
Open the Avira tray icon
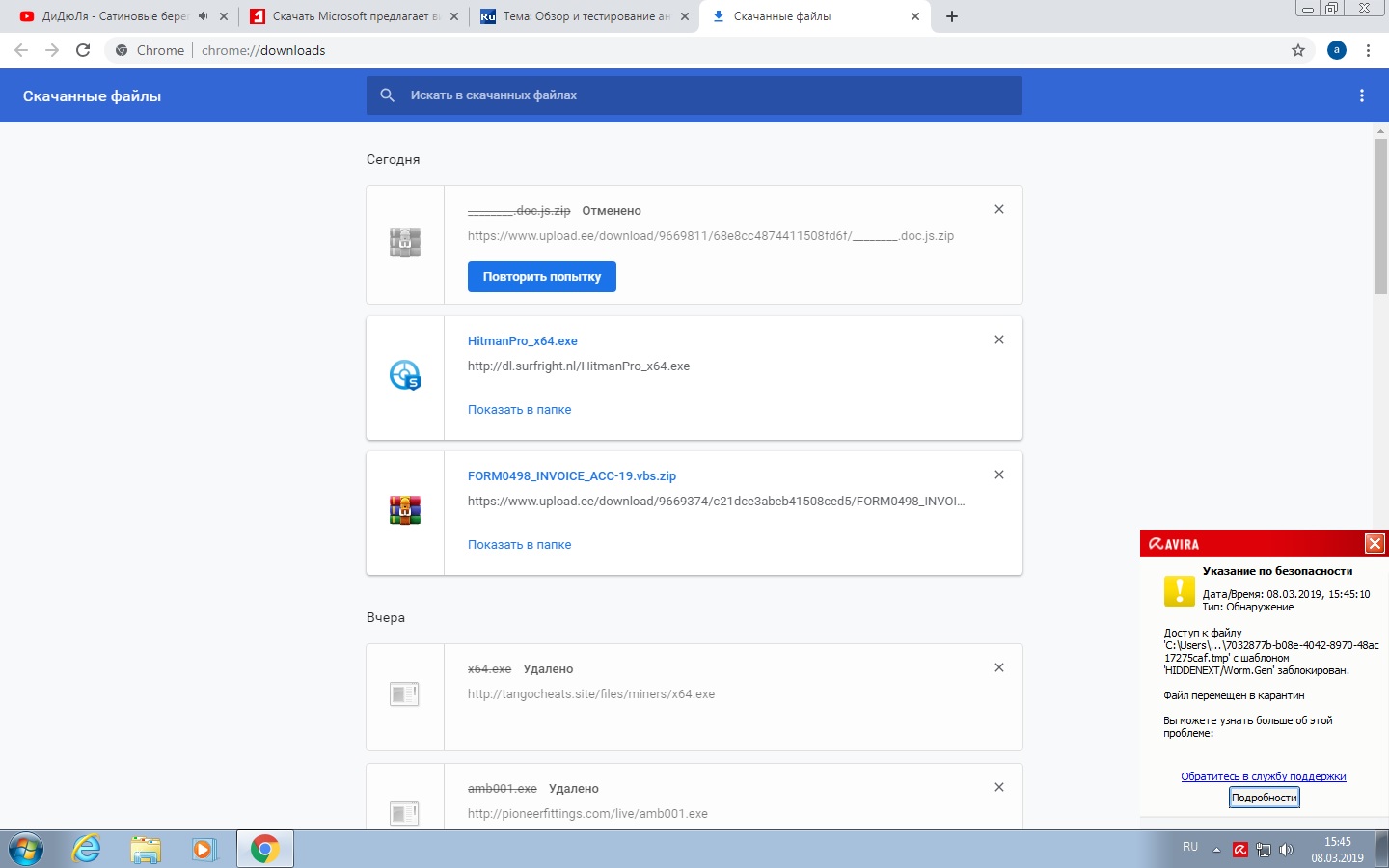pos(1240,850)
